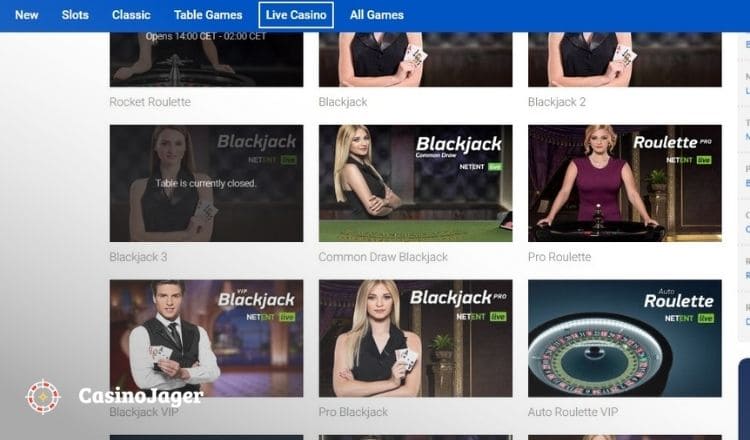Open the New games tab
Screen dimensions: 750x440
26,15
